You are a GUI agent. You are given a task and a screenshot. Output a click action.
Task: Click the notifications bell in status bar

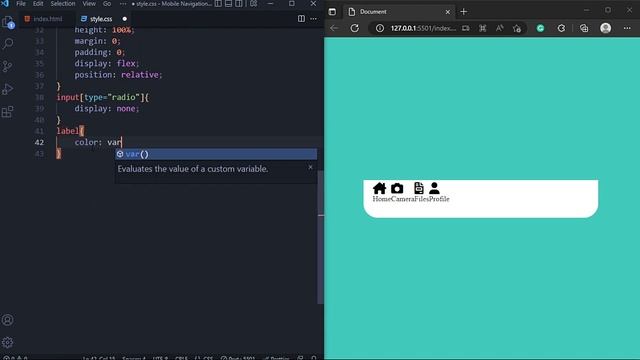(313, 358)
